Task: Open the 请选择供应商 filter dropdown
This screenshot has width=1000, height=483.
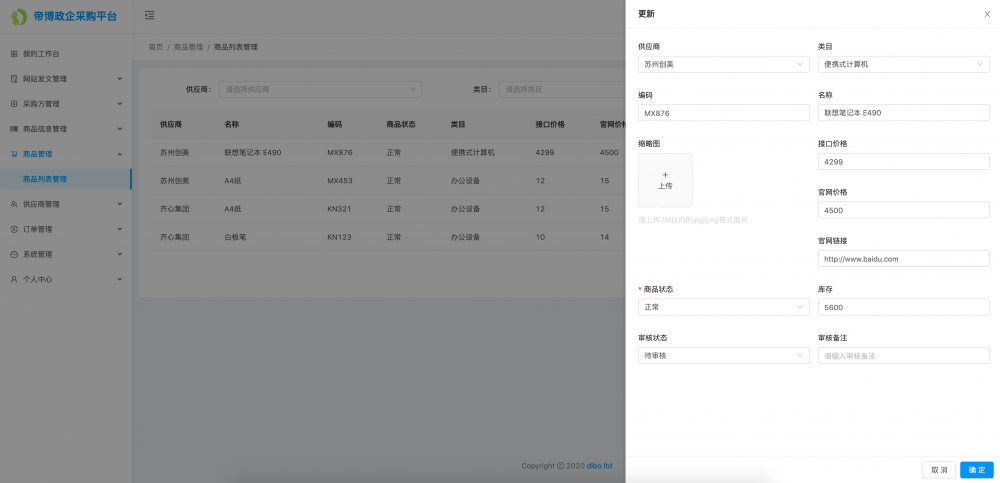Action: coord(320,89)
